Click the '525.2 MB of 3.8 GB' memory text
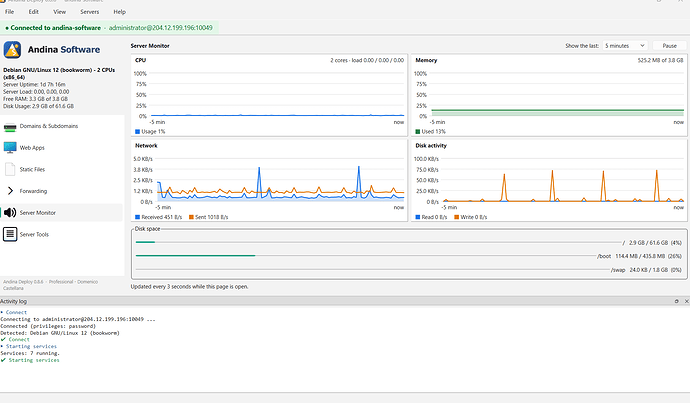This screenshot has height=403, width=690. click(x=660, y=60)
